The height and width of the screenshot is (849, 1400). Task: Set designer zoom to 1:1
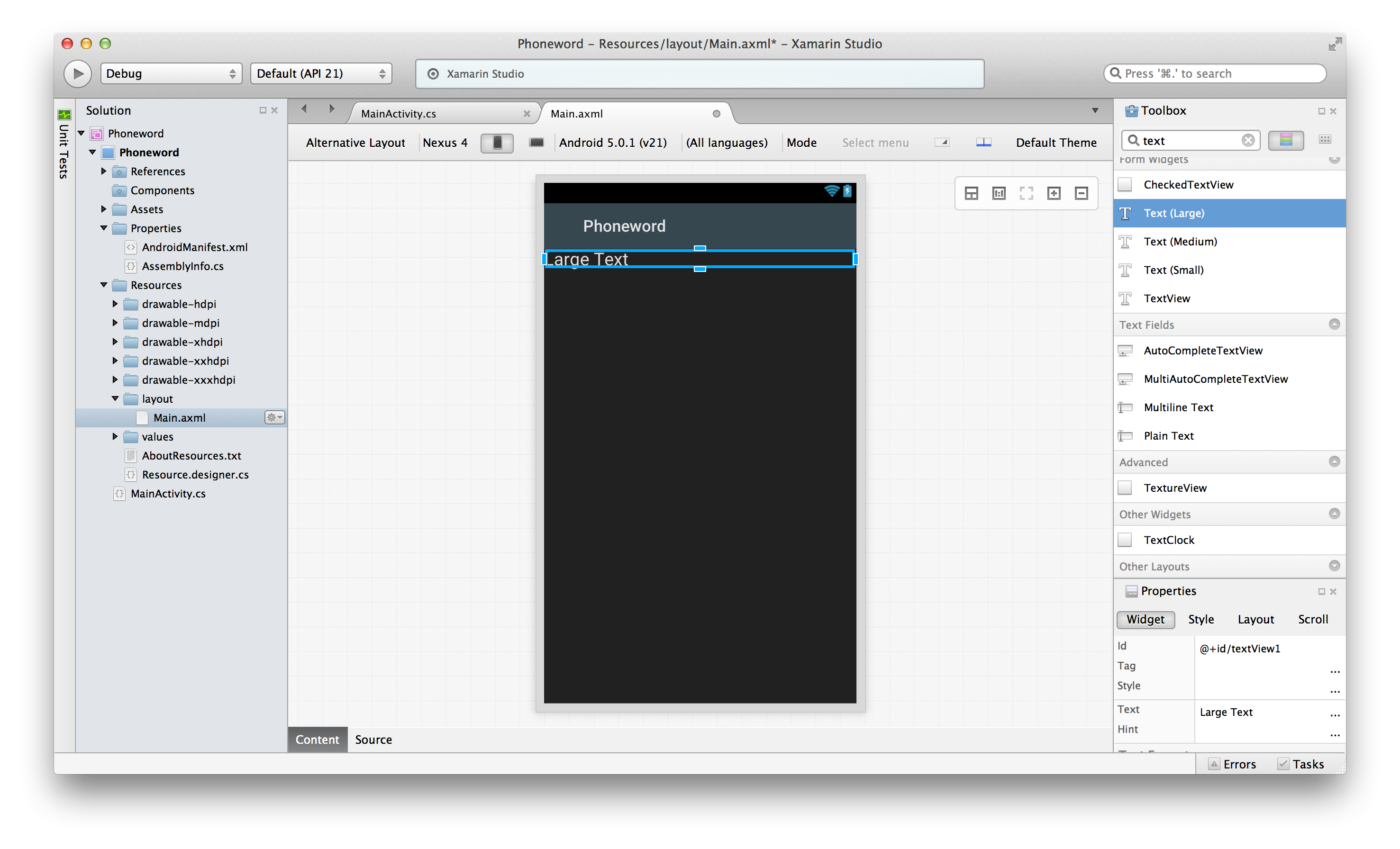[x=998, y=194]
